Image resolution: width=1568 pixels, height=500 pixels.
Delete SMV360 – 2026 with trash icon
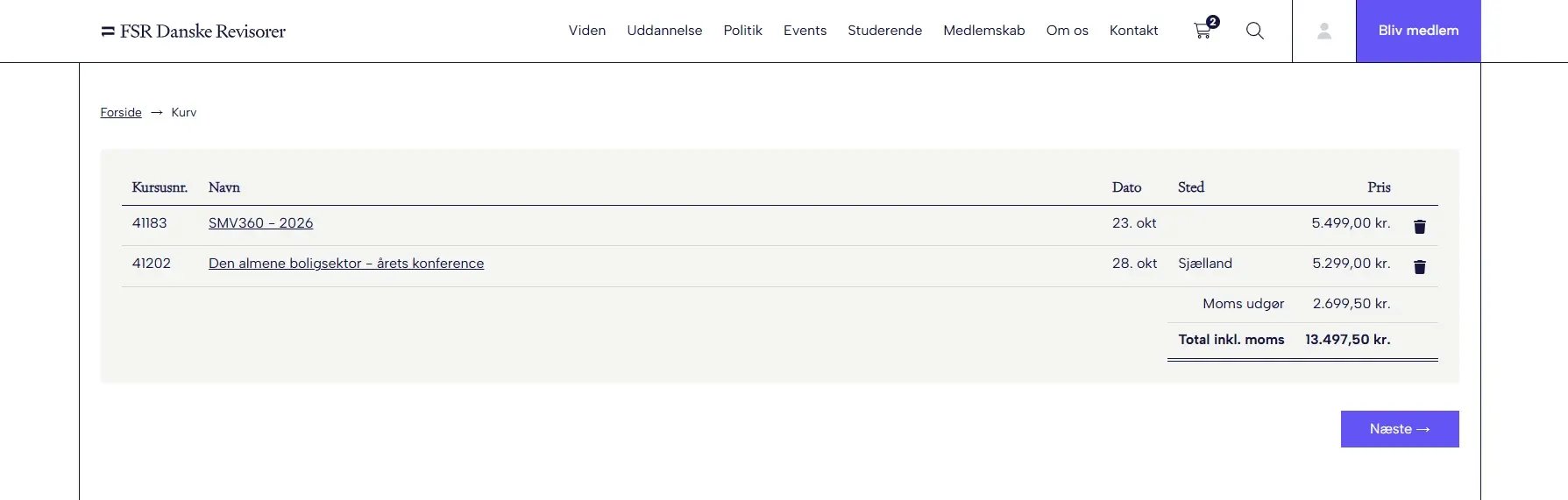pos(1420,227)
